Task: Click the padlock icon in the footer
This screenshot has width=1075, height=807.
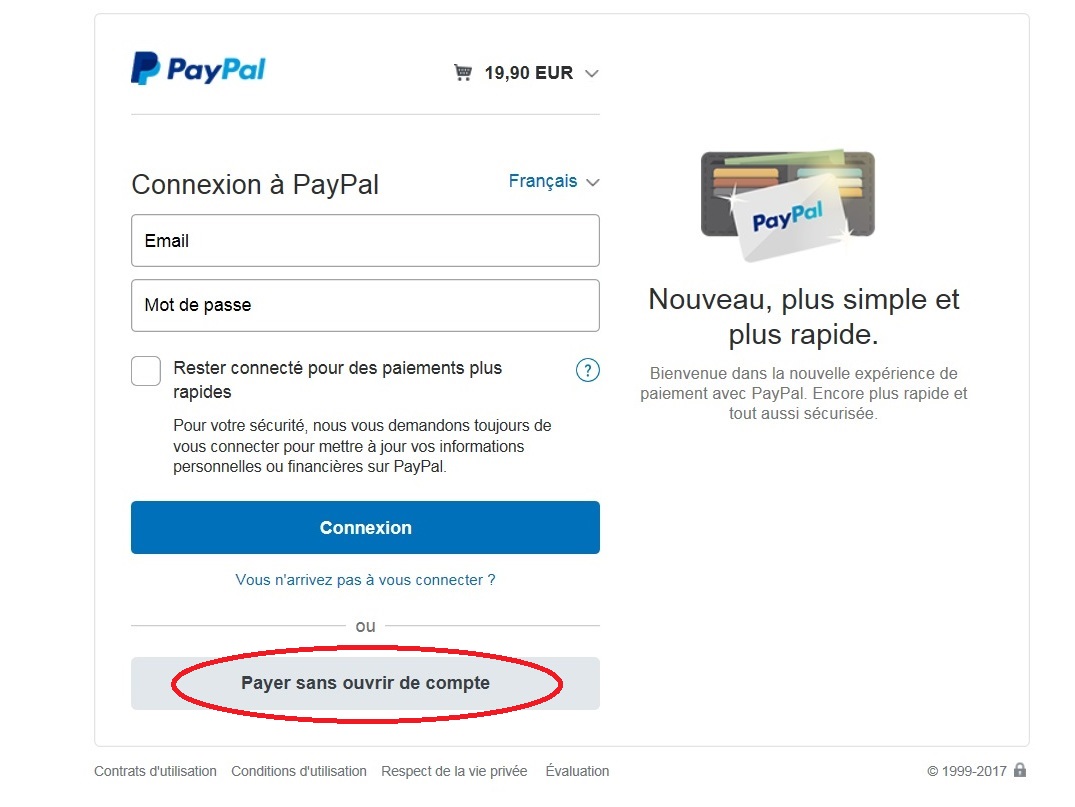Action: (x=1019, y=770)
